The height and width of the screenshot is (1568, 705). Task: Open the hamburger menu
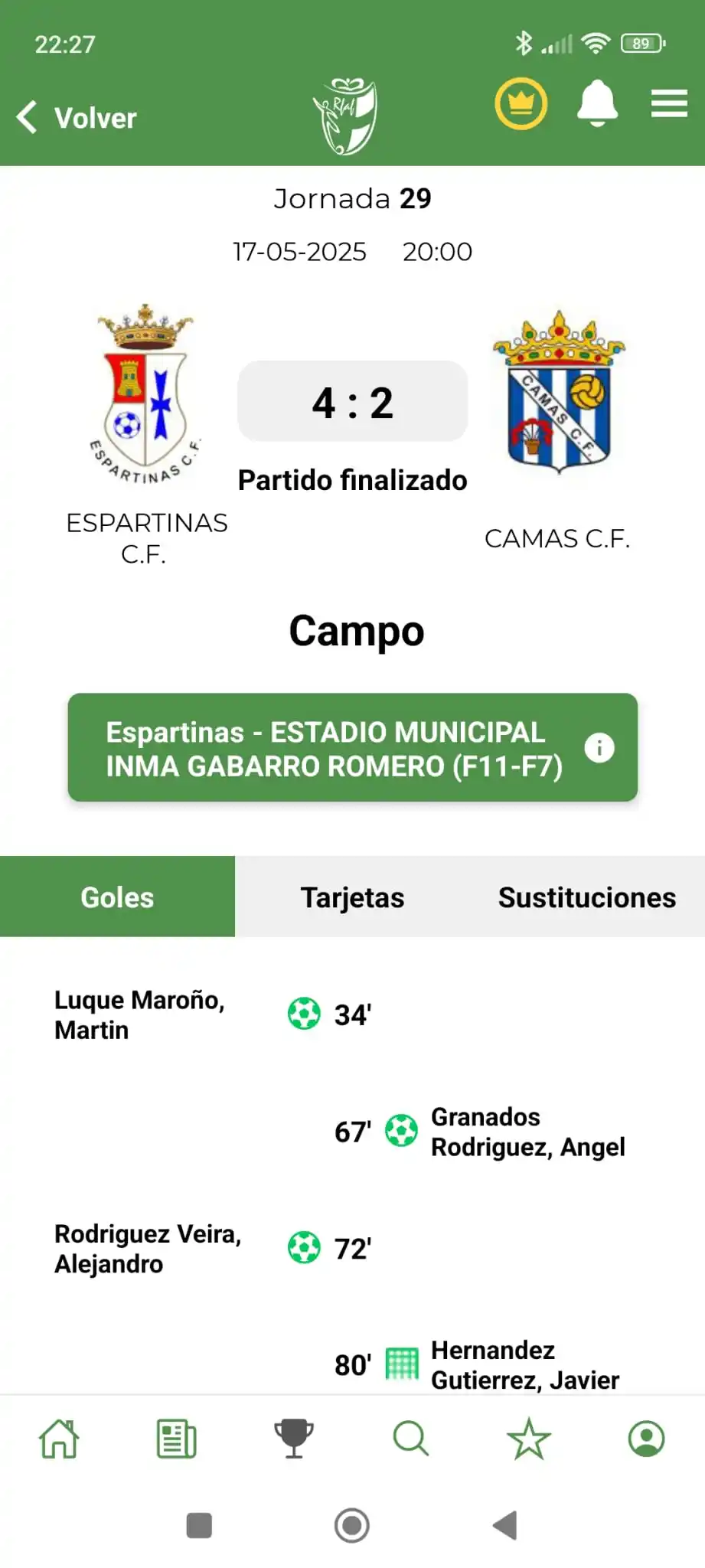(669, 103)
